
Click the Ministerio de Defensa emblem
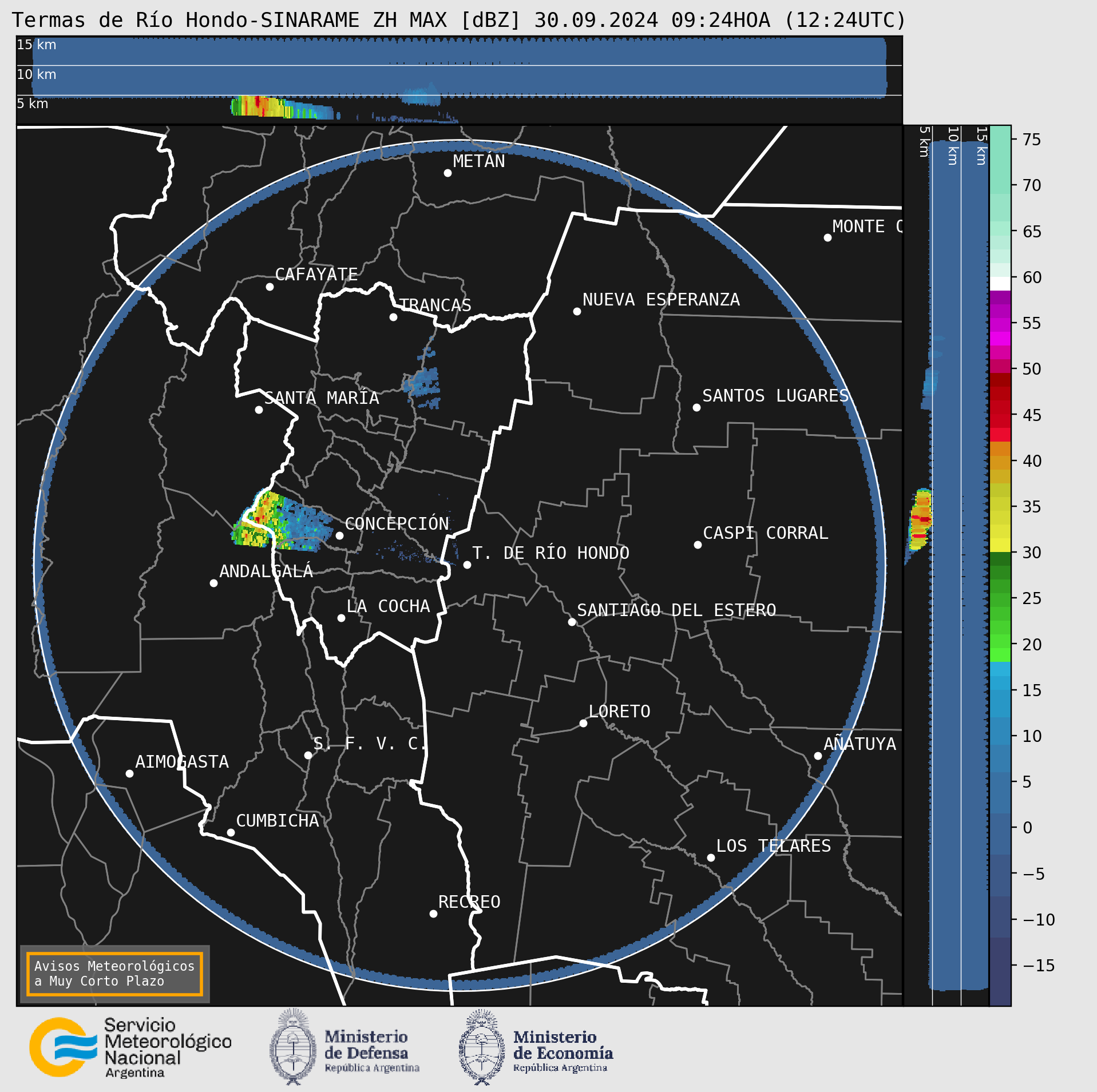pos(293,1047)
